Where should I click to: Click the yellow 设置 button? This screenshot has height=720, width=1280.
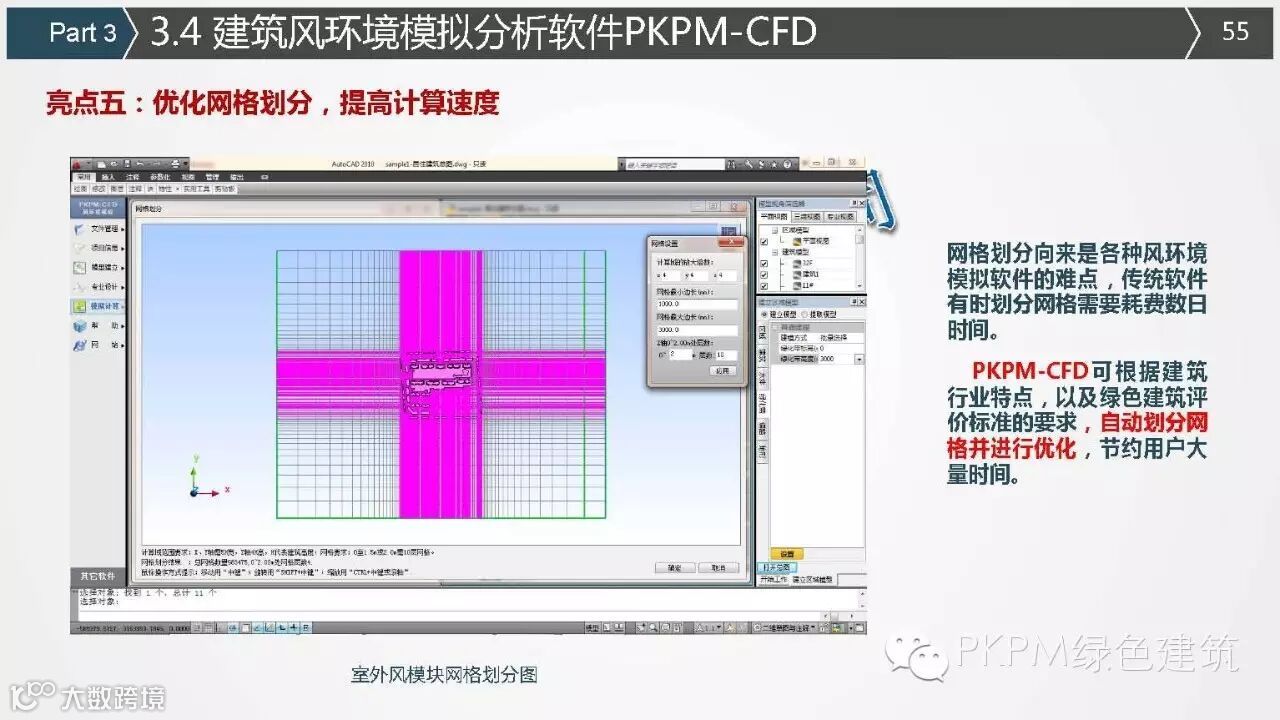coord(787,554)
